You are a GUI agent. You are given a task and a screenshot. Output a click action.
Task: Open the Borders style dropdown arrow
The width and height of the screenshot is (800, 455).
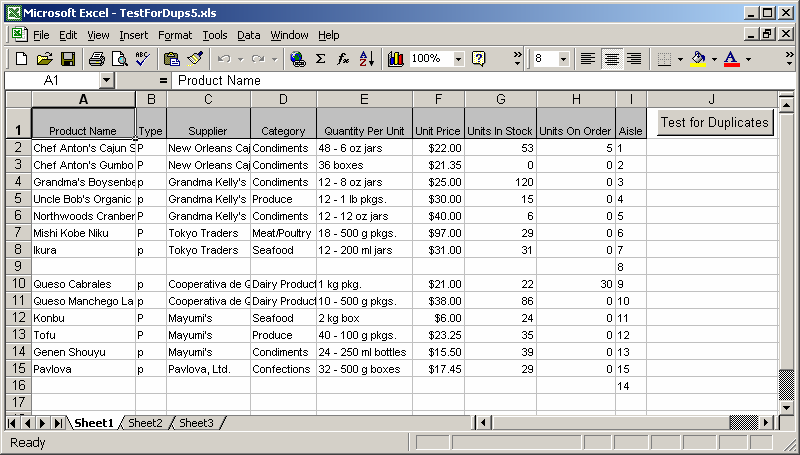(x=680, y=60)
